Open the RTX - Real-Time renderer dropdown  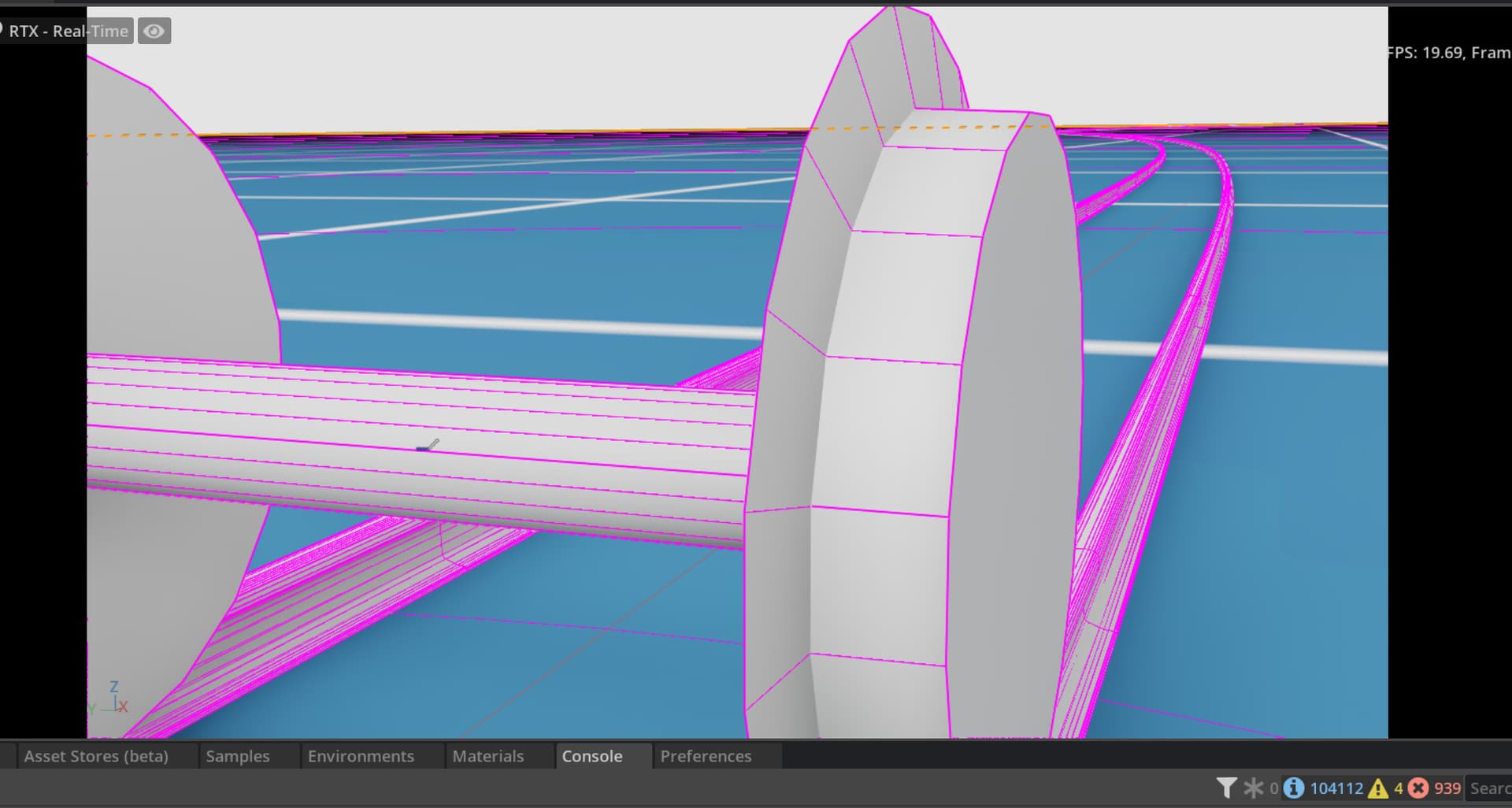67,31
